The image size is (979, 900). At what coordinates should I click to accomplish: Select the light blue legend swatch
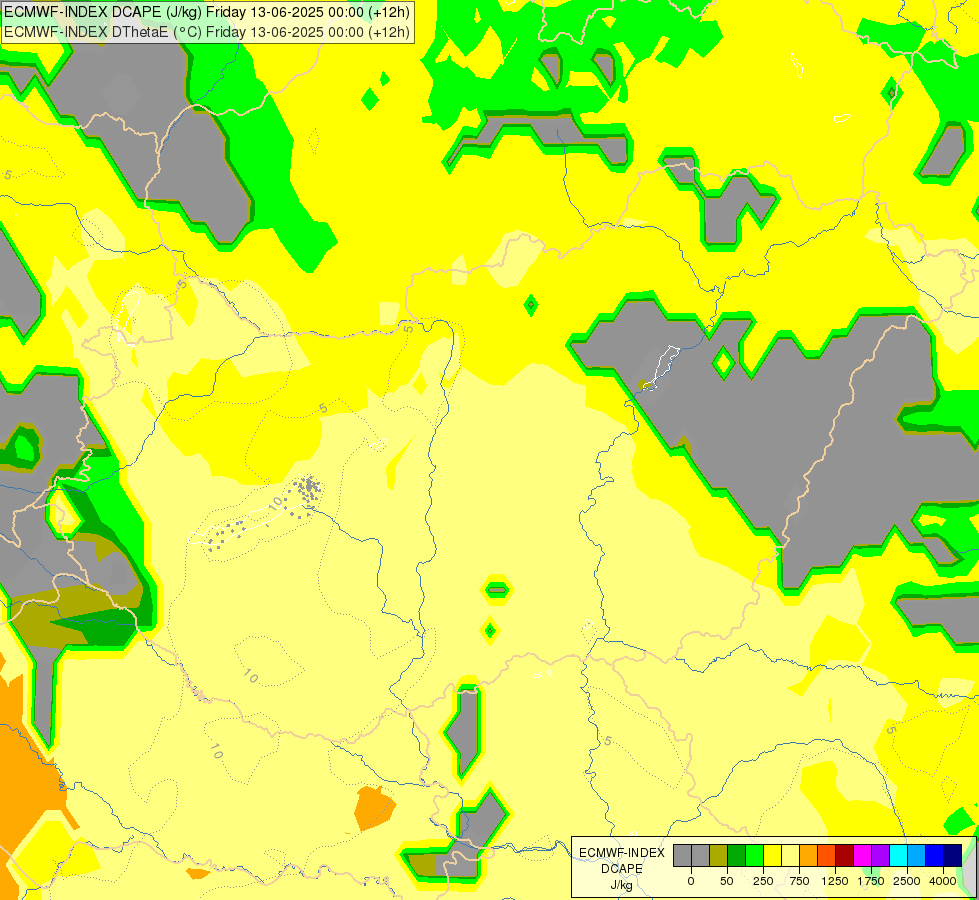(x=917, y=856)
